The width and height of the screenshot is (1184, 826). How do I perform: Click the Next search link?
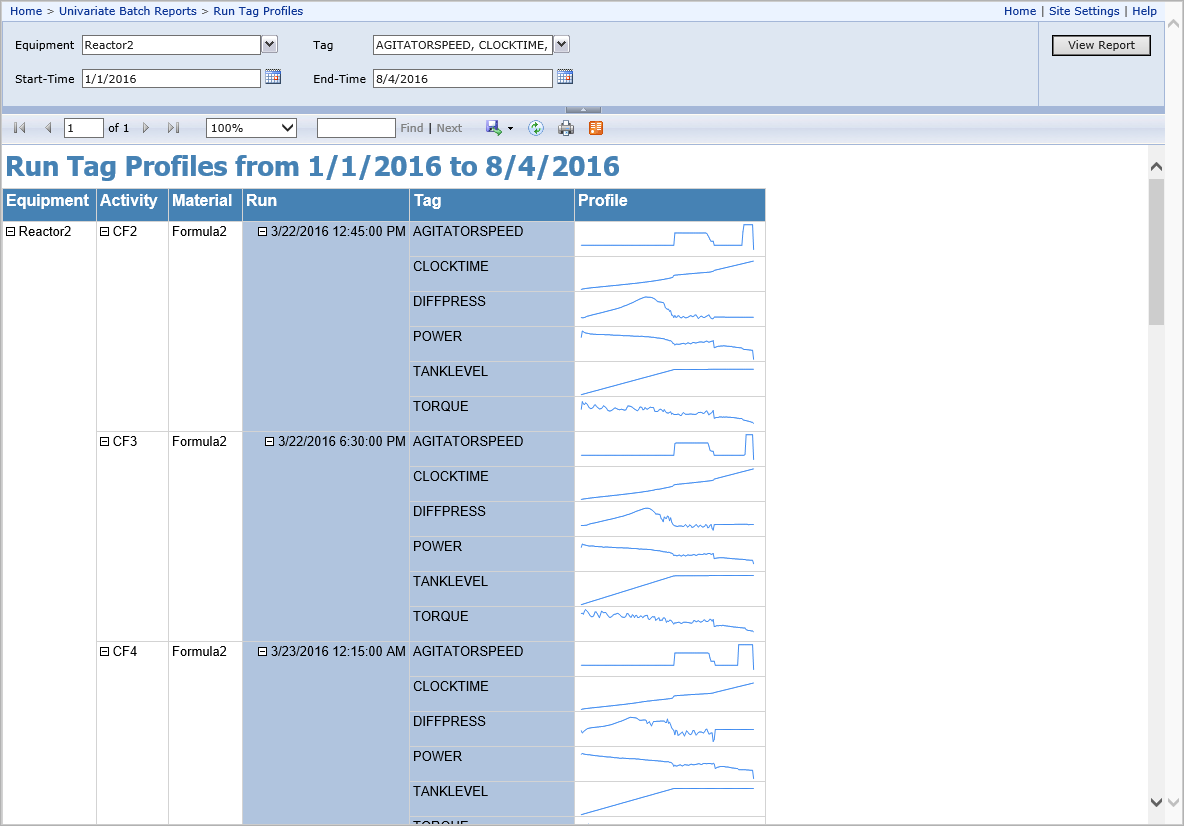click(449, 128)
